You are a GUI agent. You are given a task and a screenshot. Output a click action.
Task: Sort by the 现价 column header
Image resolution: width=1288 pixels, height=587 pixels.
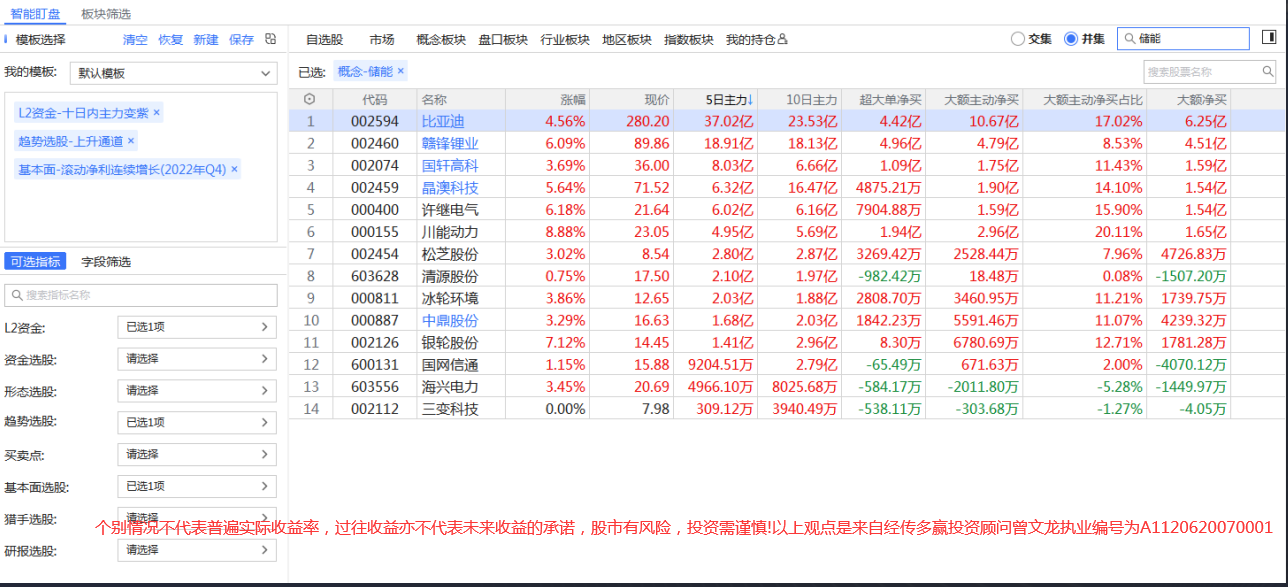point(656,99)
